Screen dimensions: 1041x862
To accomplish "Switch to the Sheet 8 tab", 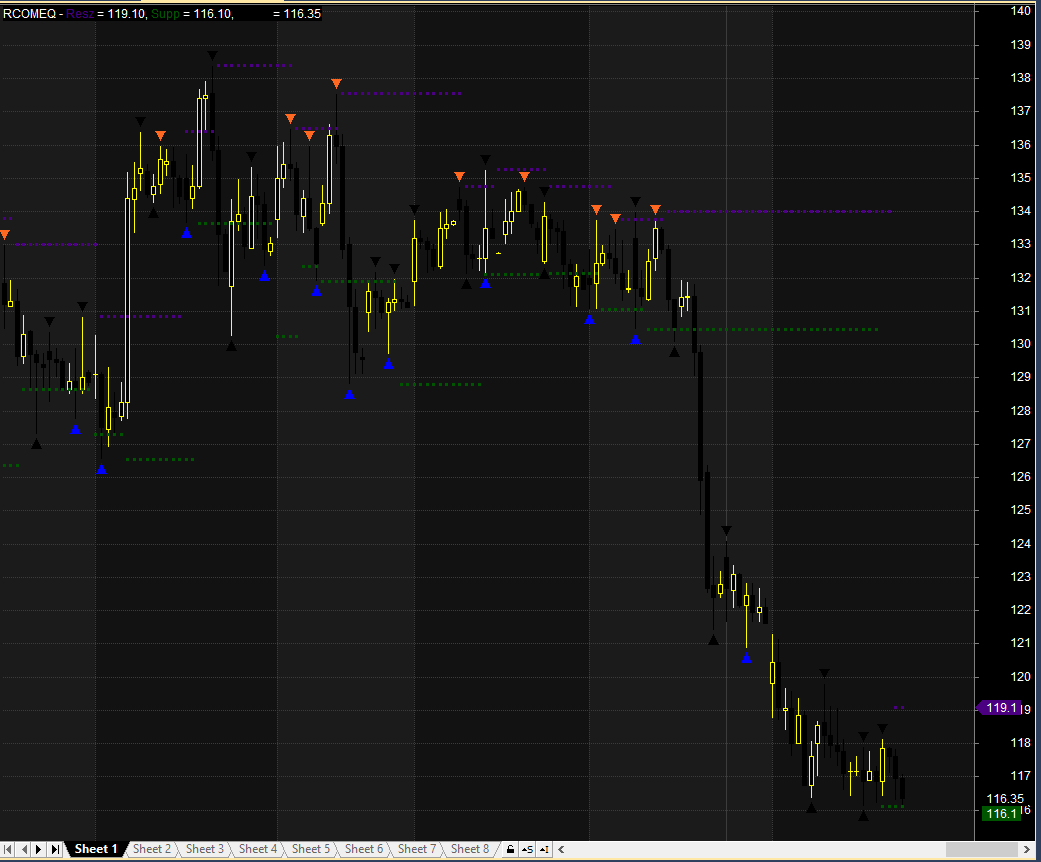I will tap(470, 849).
